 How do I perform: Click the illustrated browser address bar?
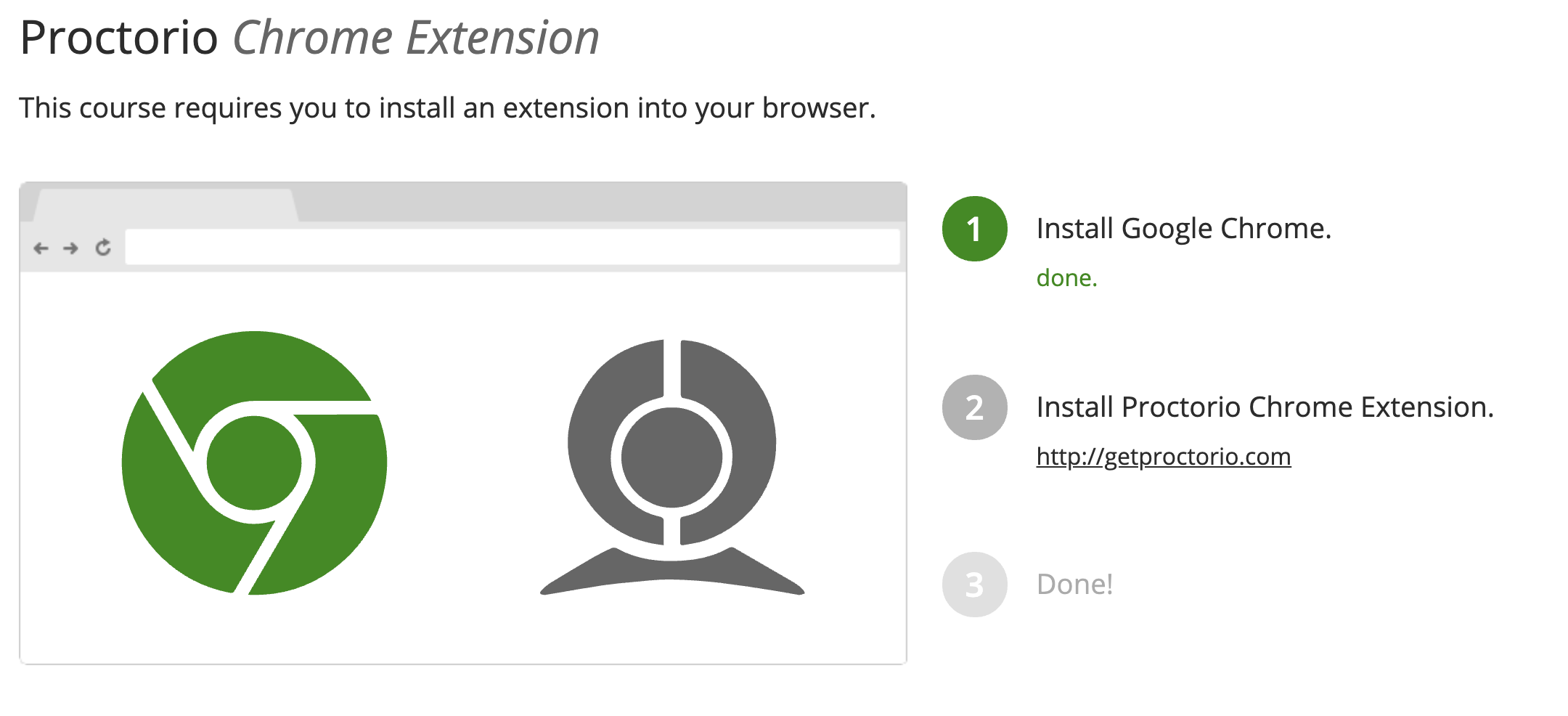[512, 248]
